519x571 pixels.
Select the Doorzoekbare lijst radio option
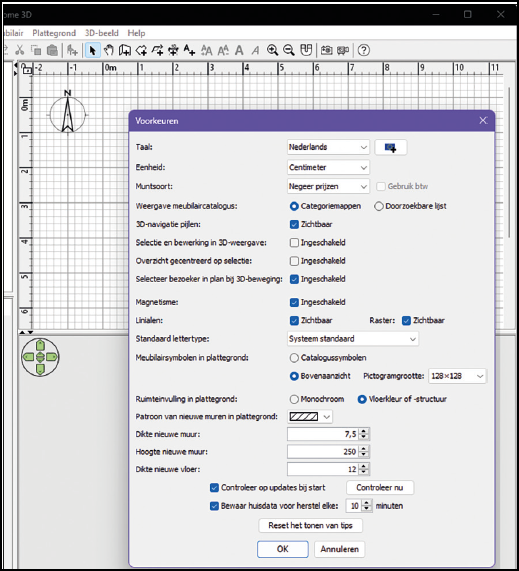(379, 206)
